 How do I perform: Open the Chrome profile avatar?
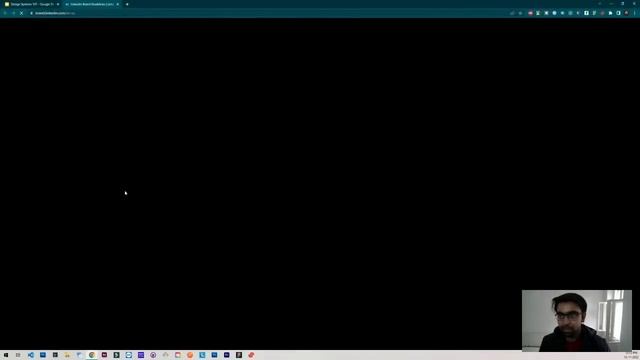click(x=627, y=13)
